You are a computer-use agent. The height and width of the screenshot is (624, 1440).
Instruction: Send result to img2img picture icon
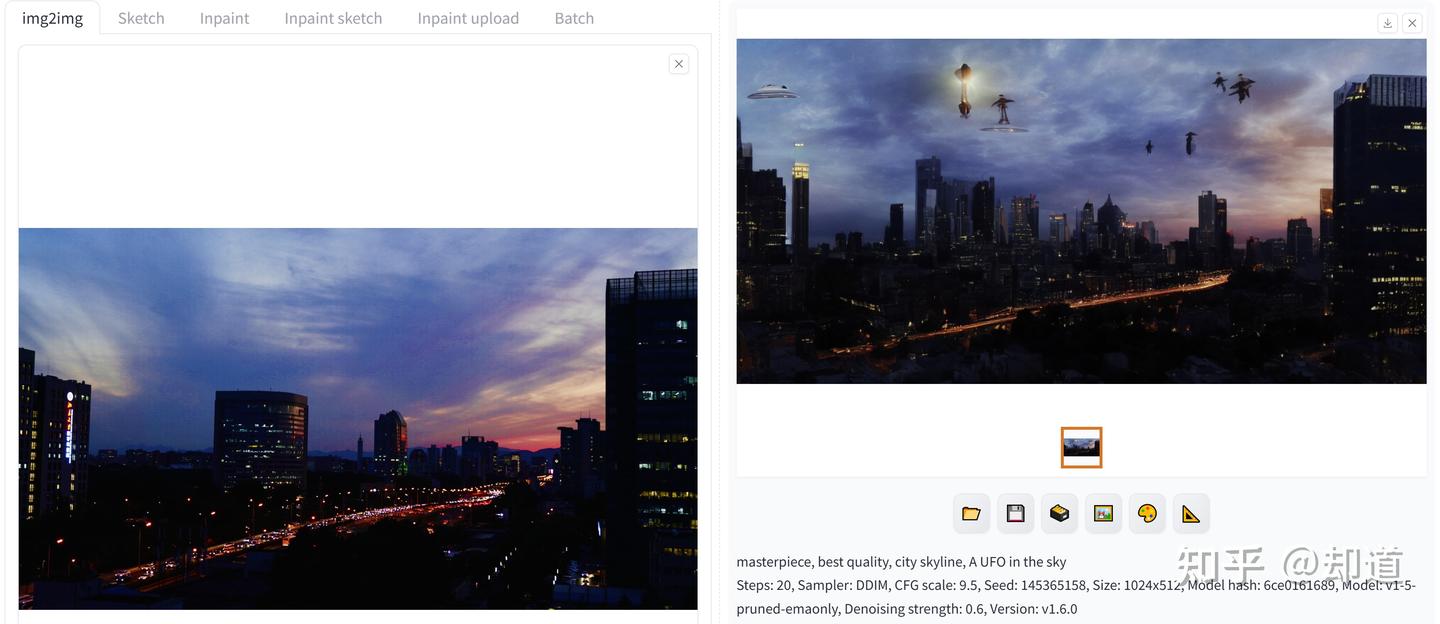(x=1103, y=513)
